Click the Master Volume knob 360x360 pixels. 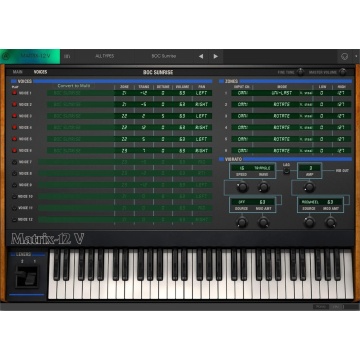(x=342, y=72)
